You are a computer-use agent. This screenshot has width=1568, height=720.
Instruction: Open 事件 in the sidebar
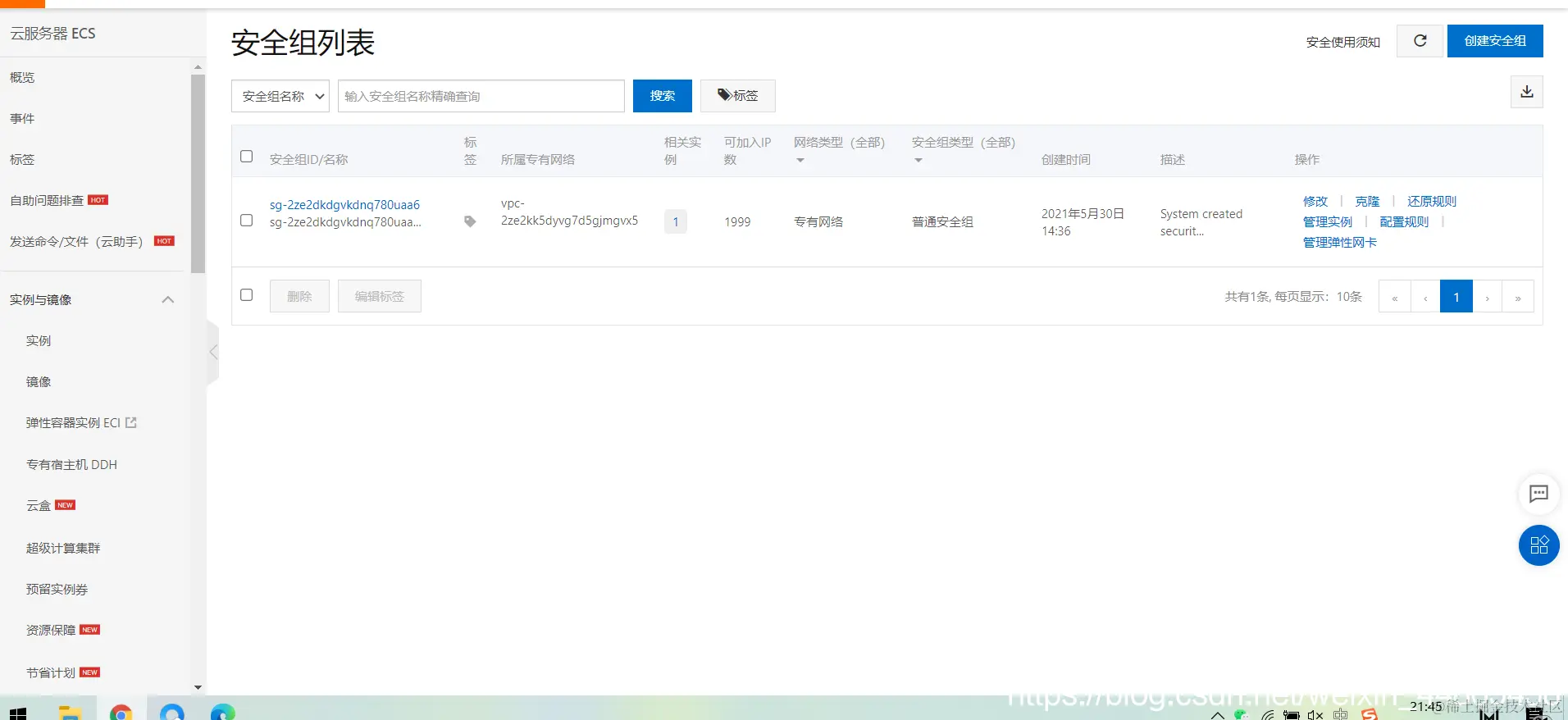click(22, 118)
